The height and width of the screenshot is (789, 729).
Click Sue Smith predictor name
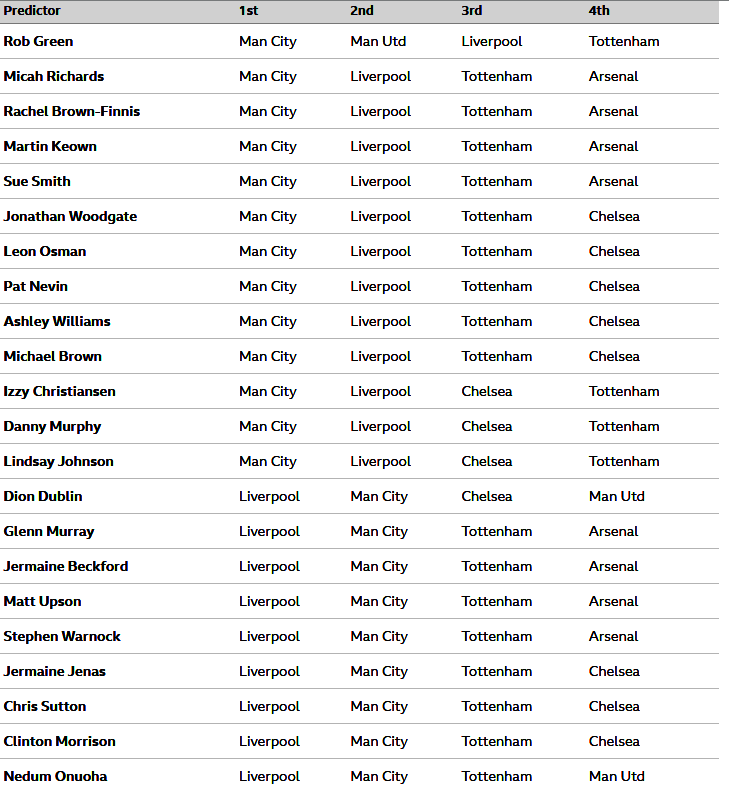37,181
